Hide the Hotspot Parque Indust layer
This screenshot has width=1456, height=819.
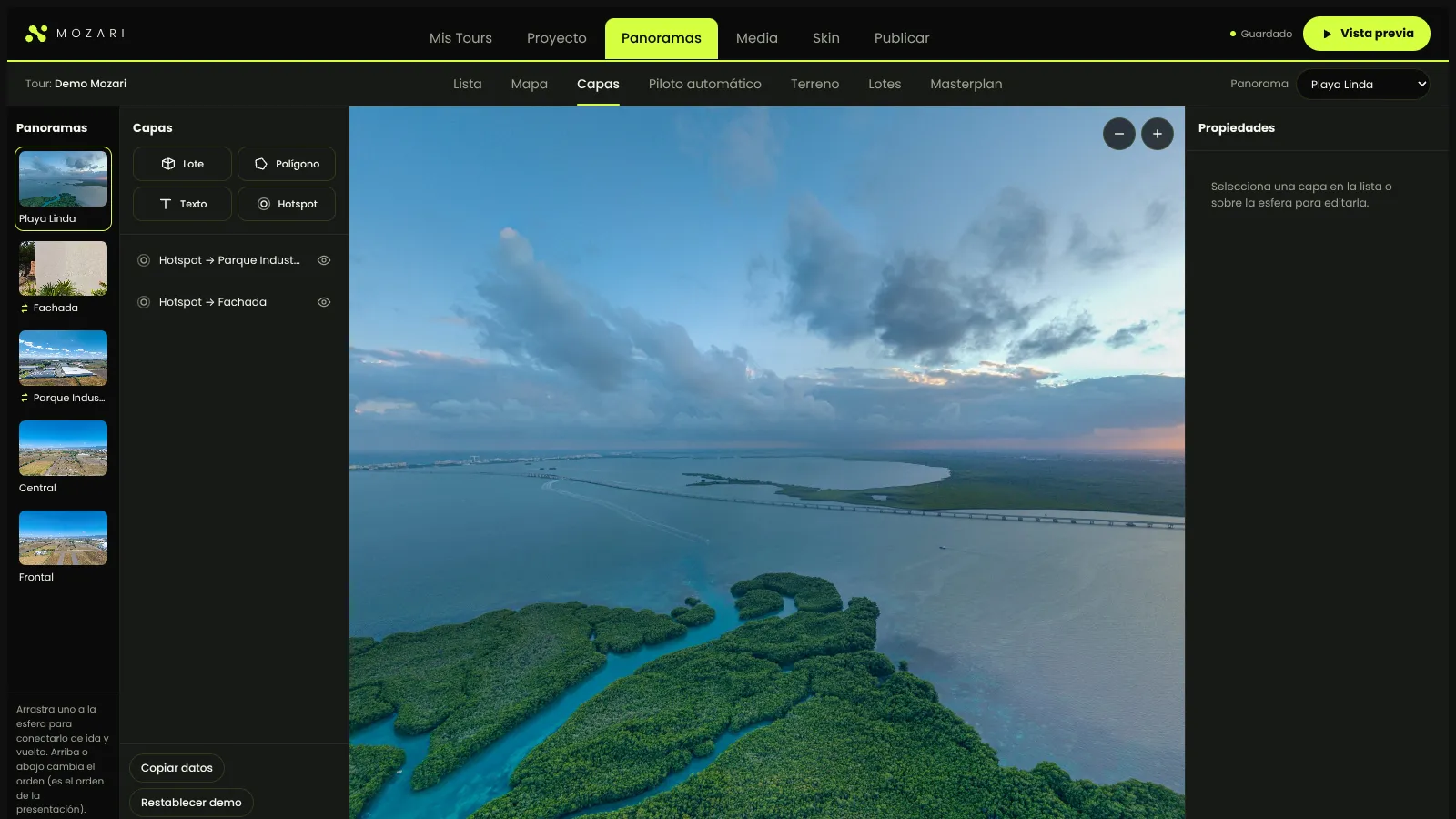tap(324, 260)
